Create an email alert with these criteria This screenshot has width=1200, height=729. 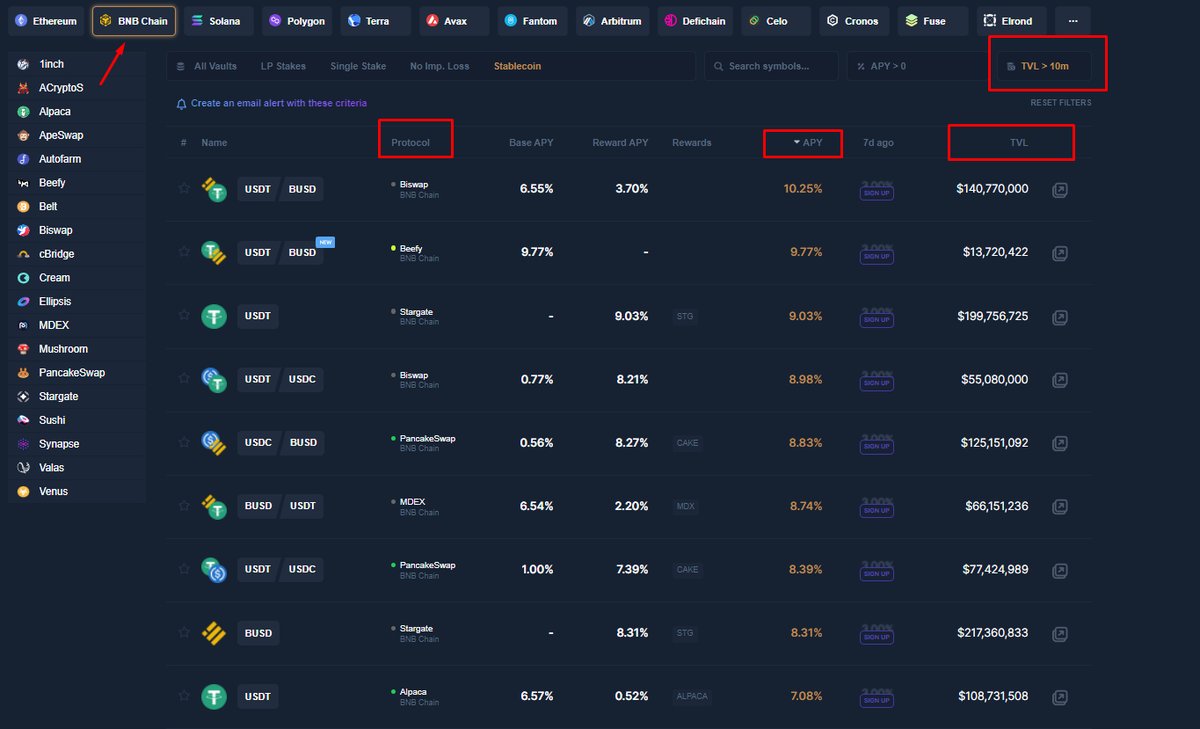(x=278, y=103)
